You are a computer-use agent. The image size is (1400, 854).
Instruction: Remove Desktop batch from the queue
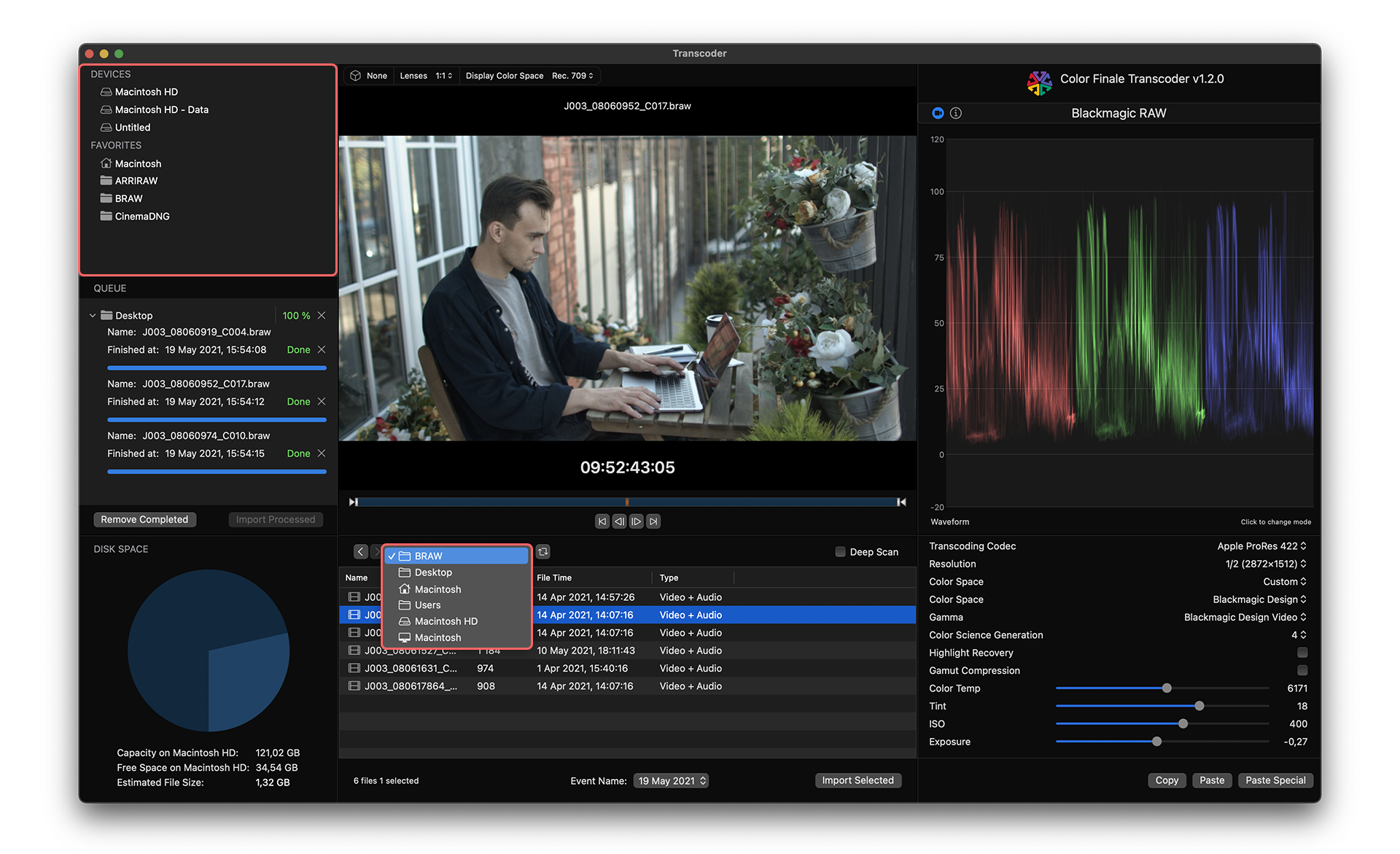click(322, 316)
